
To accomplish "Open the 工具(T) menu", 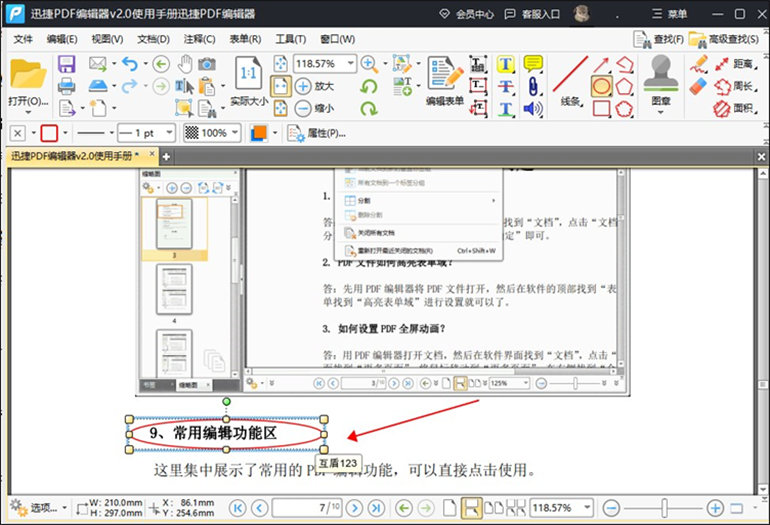I will (290, 39).
